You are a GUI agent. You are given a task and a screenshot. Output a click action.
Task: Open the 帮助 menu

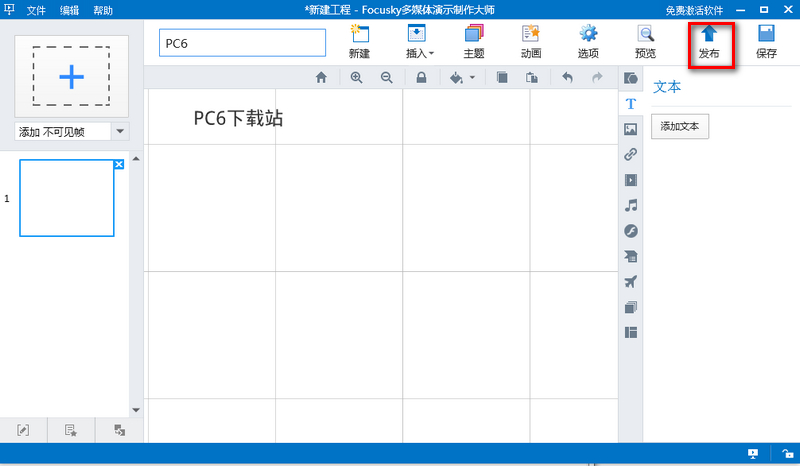(x=103, y=10)
